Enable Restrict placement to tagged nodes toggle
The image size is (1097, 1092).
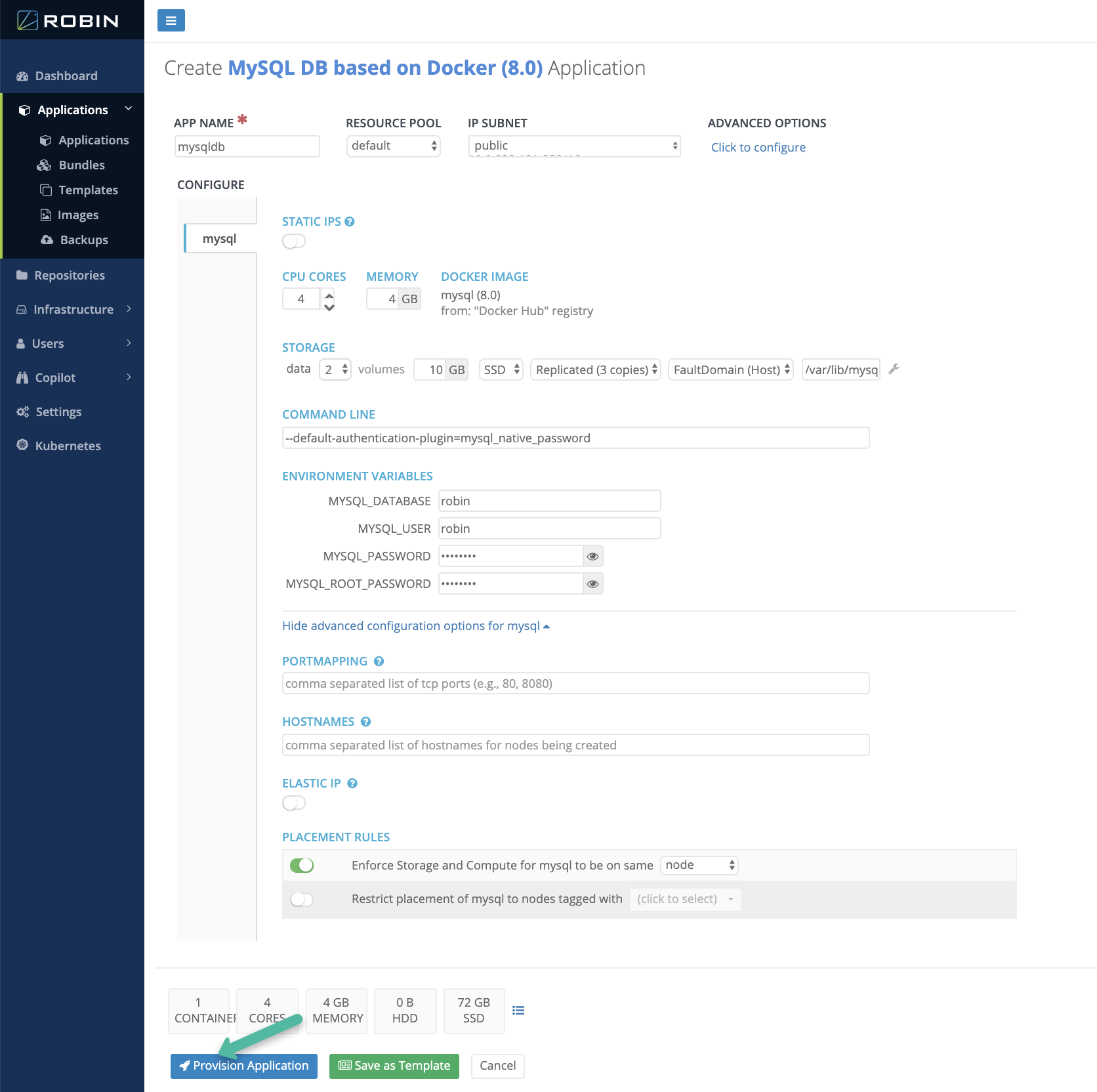point(302,899)
